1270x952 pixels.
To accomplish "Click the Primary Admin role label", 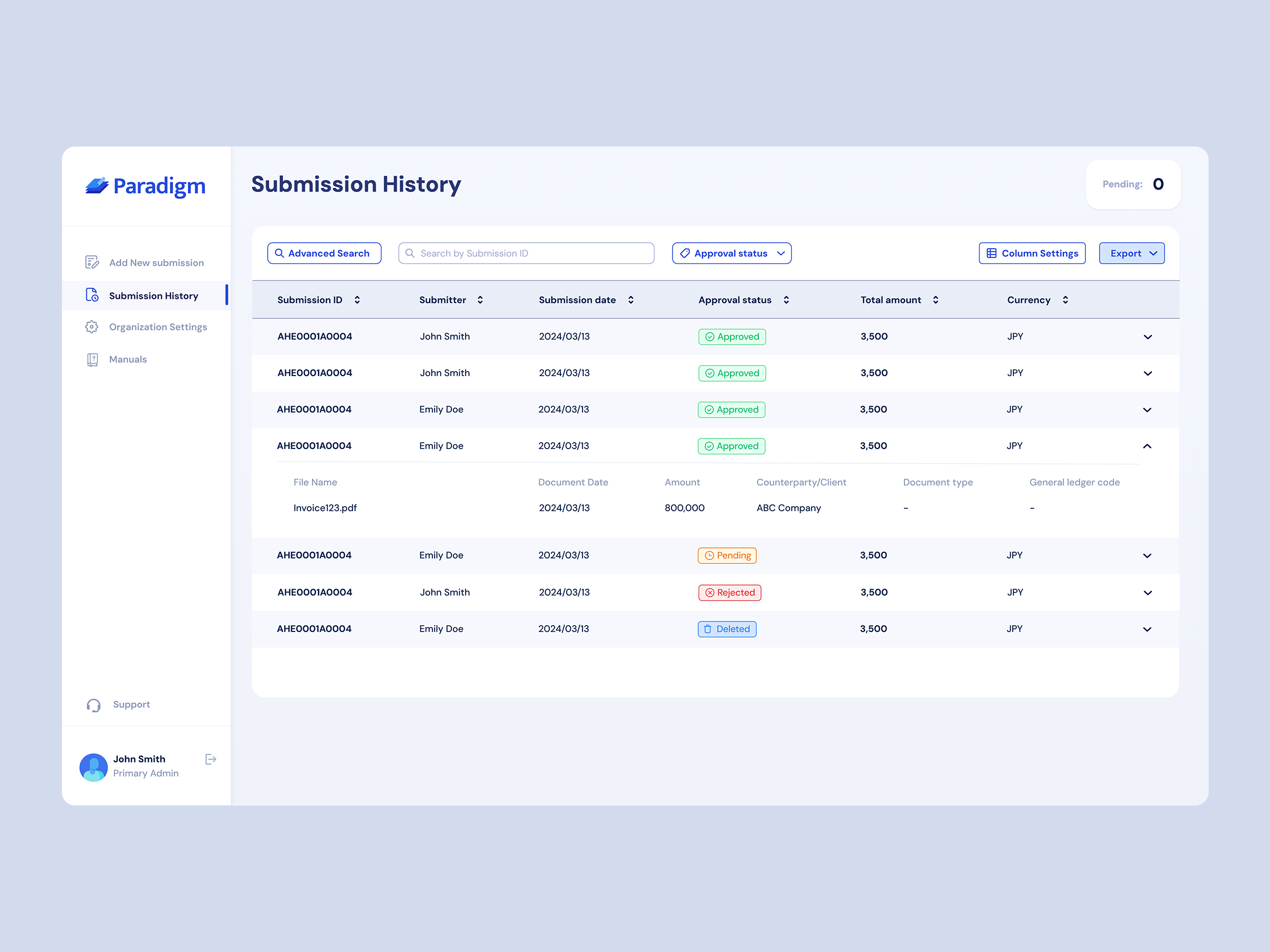I will coord(146,774).
